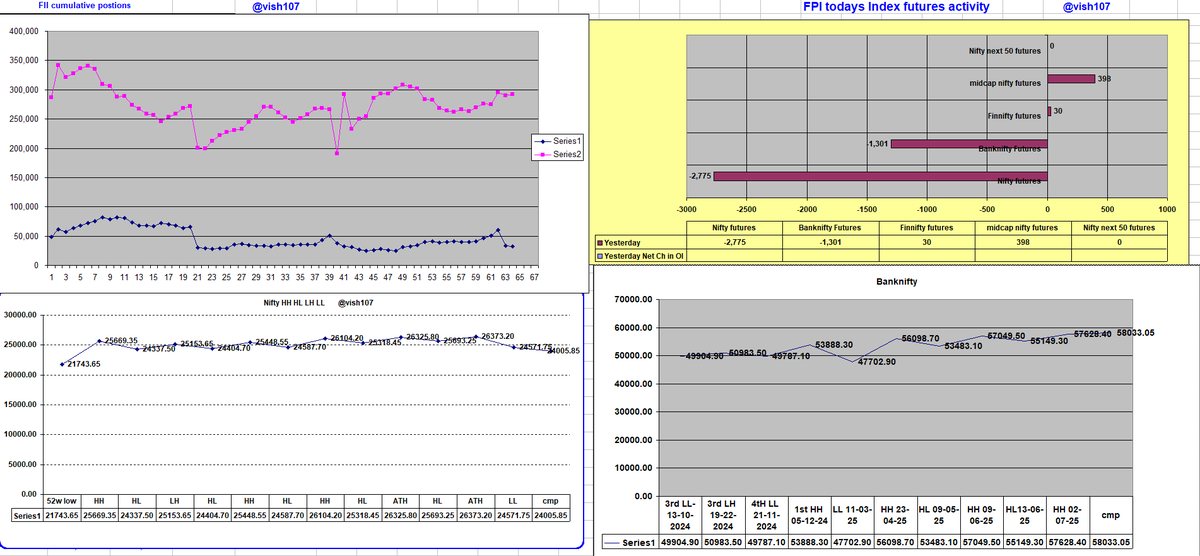Click 'LL 11-03-25' header in Banknifty table
The height and width of the screenshot is (556, 1200).
pos(852,514)
